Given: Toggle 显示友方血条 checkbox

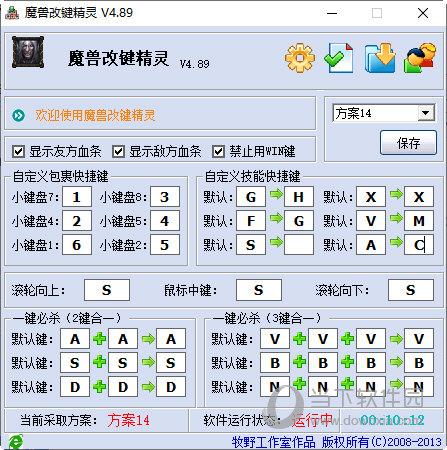Looking at the screenshot, I should (x=18, y=152).
